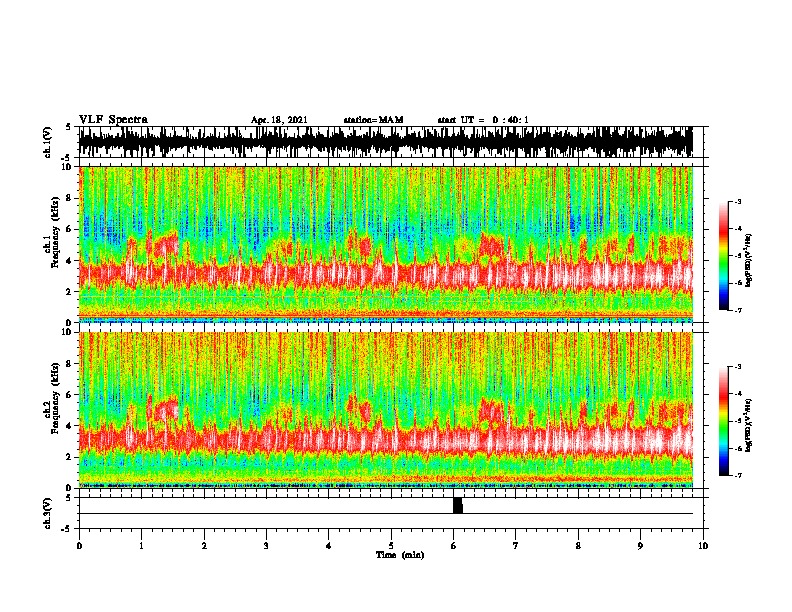Click inside the ch.1 spectrogram panel

(385, 244)
